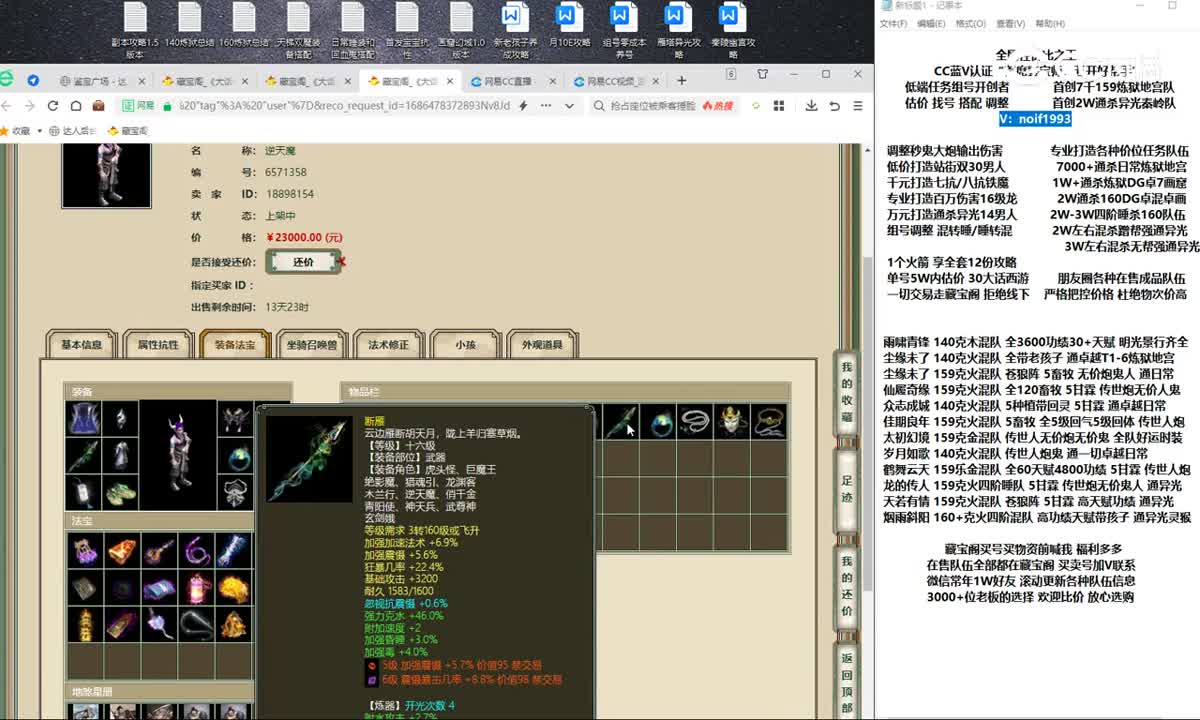
Task: Go to the browser home page
Action: (74, 105)
